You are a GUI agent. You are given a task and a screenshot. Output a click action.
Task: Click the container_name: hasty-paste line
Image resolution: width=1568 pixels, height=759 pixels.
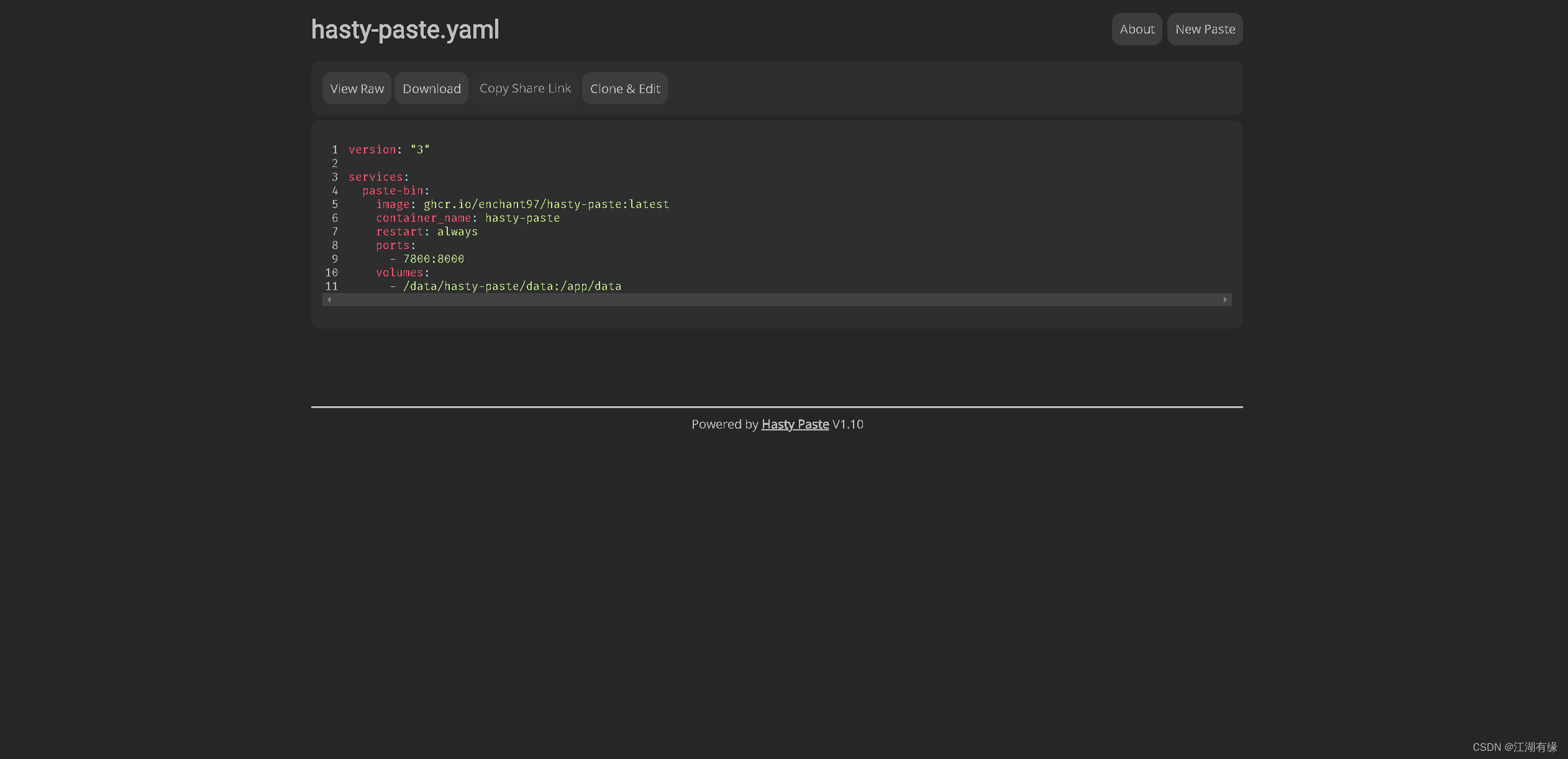coord(467,218)
